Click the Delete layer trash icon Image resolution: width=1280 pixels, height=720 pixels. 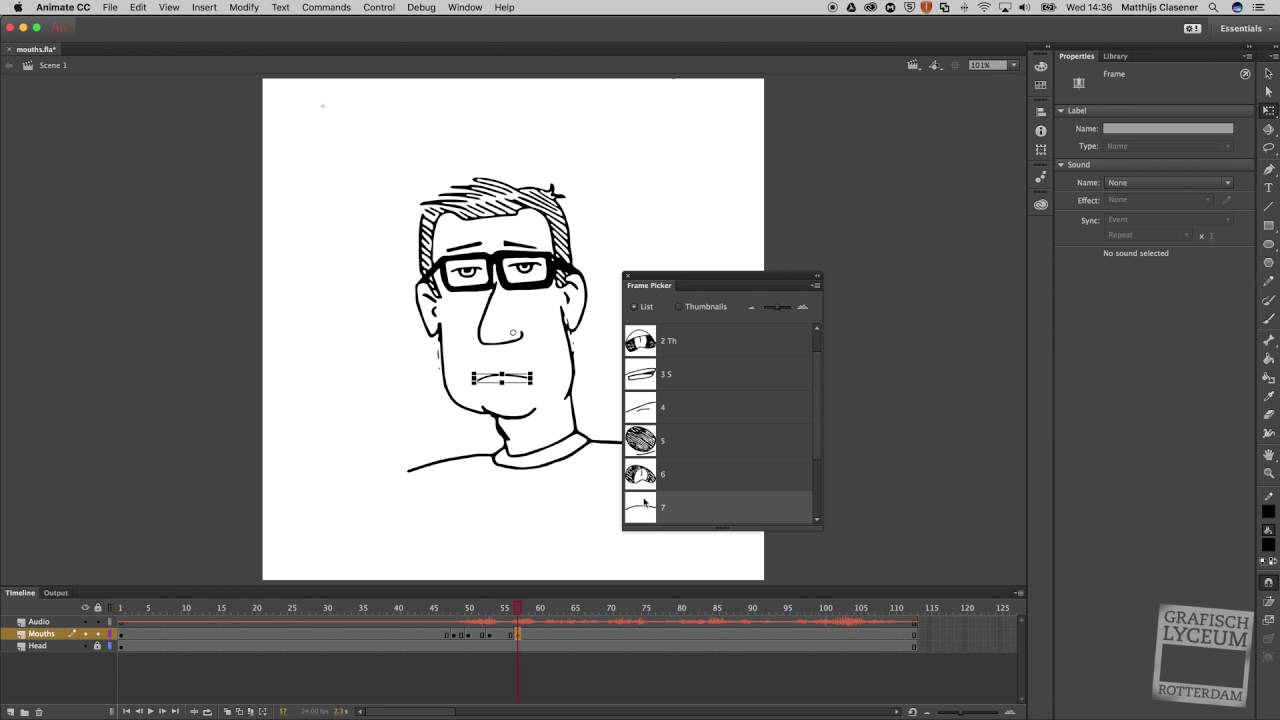[x=39, y=712]
